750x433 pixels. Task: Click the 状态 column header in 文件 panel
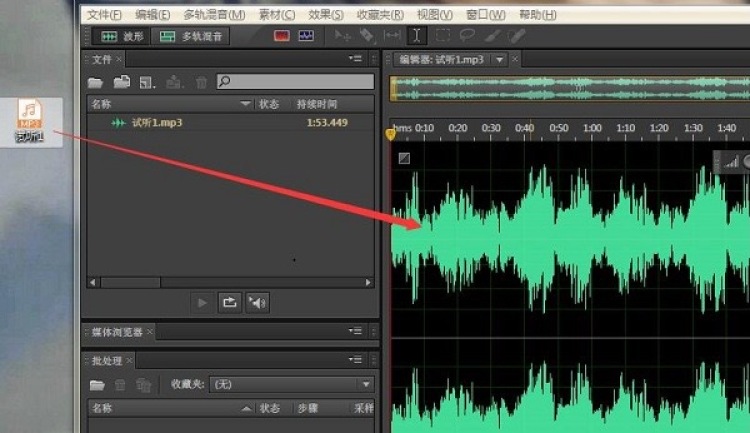pyautogui.click(x=269, y=104)
